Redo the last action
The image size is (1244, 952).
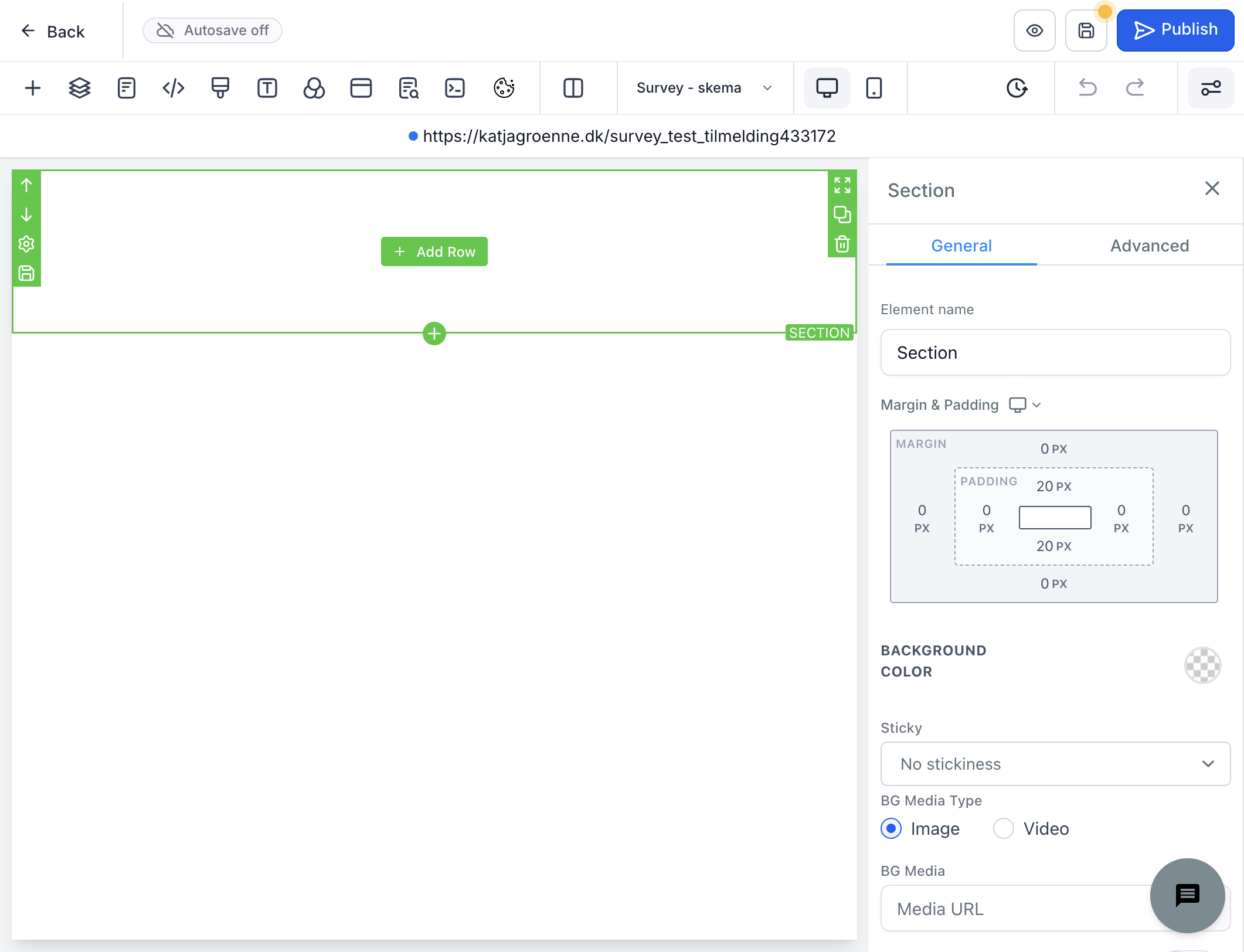[x=1135, y=88]
